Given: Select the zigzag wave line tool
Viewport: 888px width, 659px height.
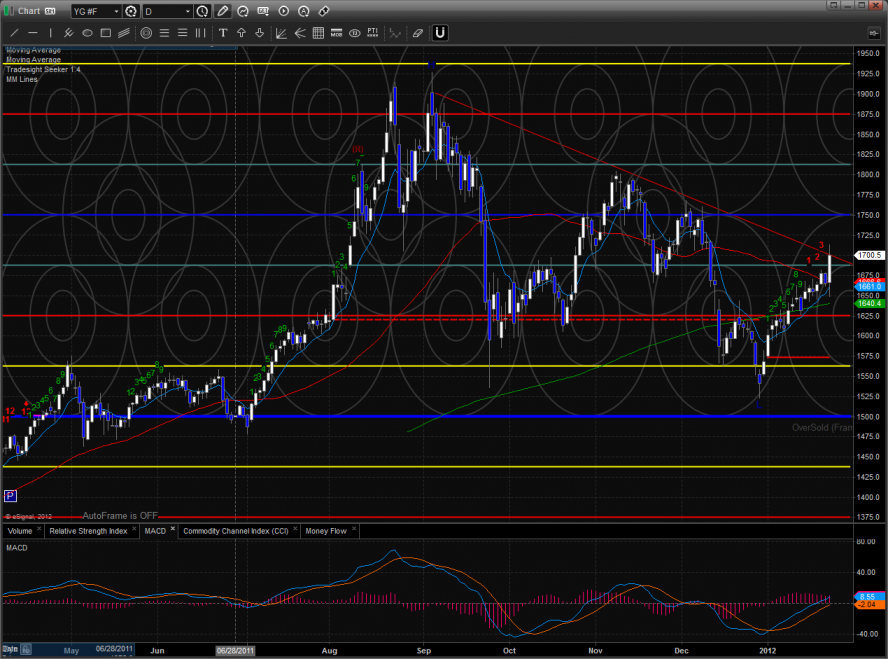Looking at the screenshot, I should coord(395,33).
